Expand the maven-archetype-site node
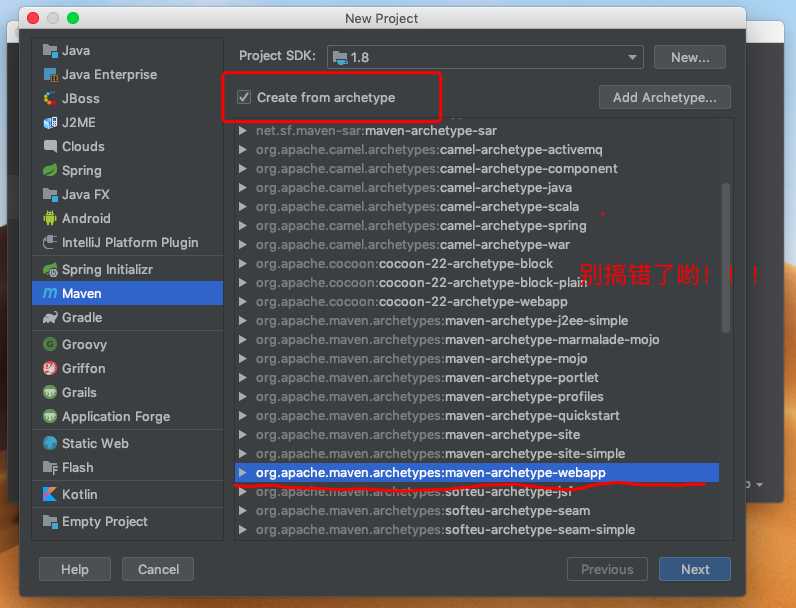 [x=243, y=434]
